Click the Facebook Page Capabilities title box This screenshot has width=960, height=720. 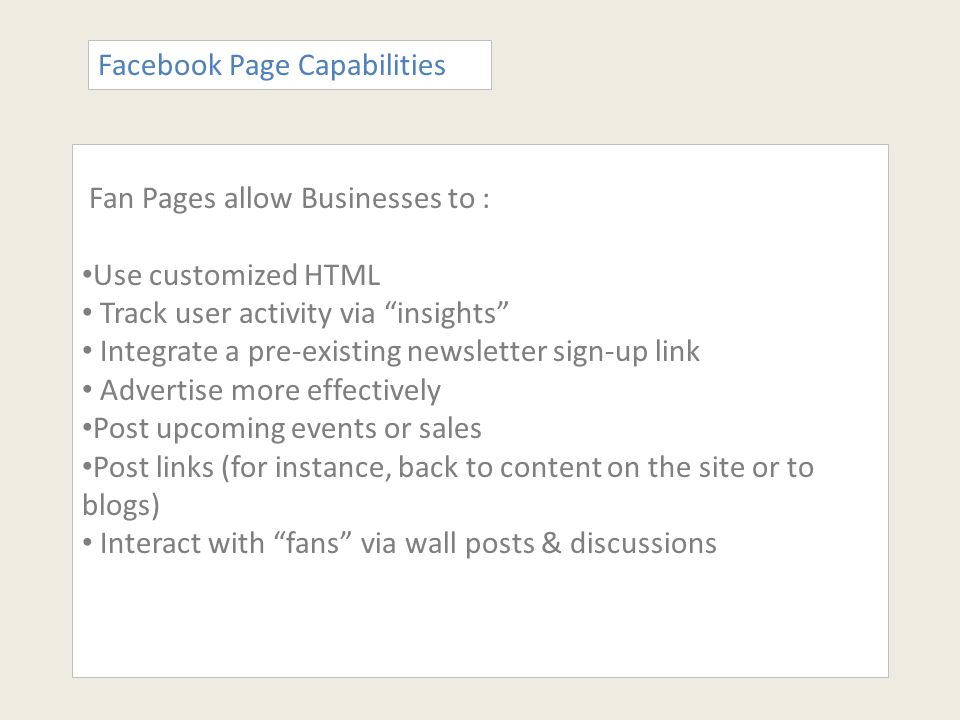290,65
